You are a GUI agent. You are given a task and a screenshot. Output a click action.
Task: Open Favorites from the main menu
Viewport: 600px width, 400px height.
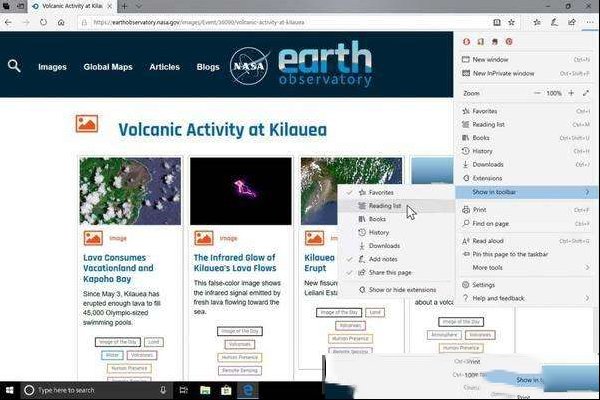point(527,111)
